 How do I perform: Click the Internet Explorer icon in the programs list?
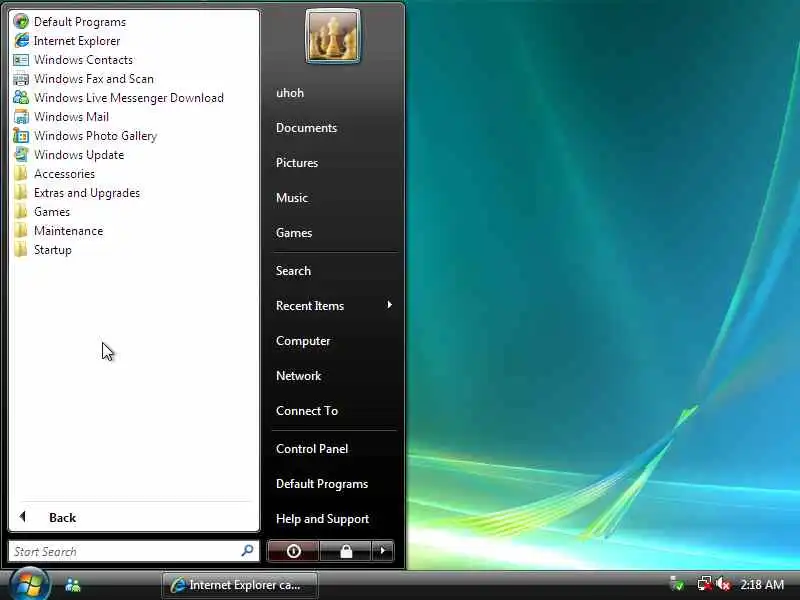21,40
